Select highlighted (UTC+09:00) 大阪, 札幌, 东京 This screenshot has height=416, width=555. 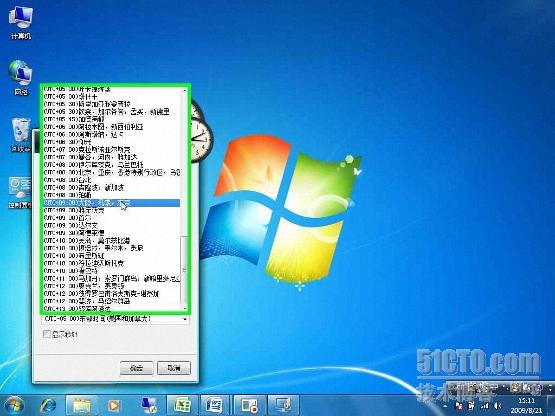(112, 203)
